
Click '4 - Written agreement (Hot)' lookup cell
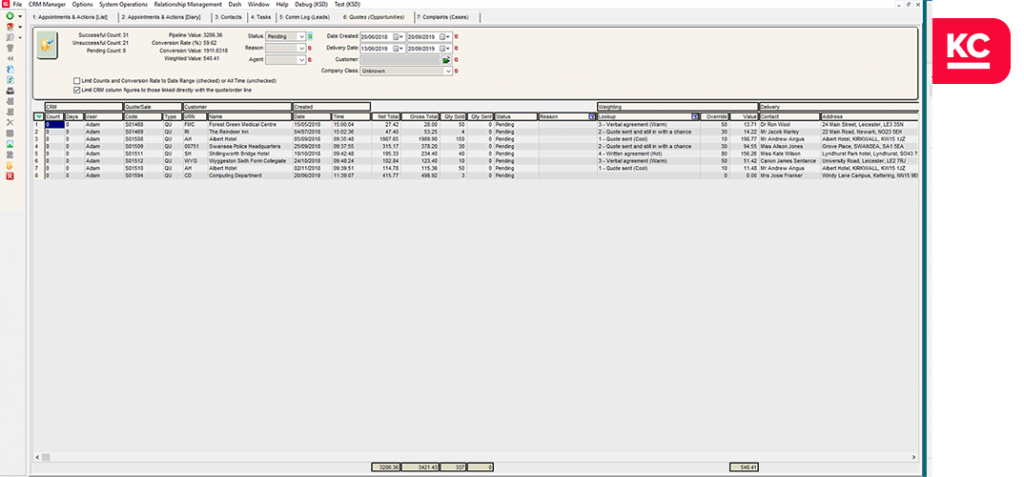pos(648,154)
